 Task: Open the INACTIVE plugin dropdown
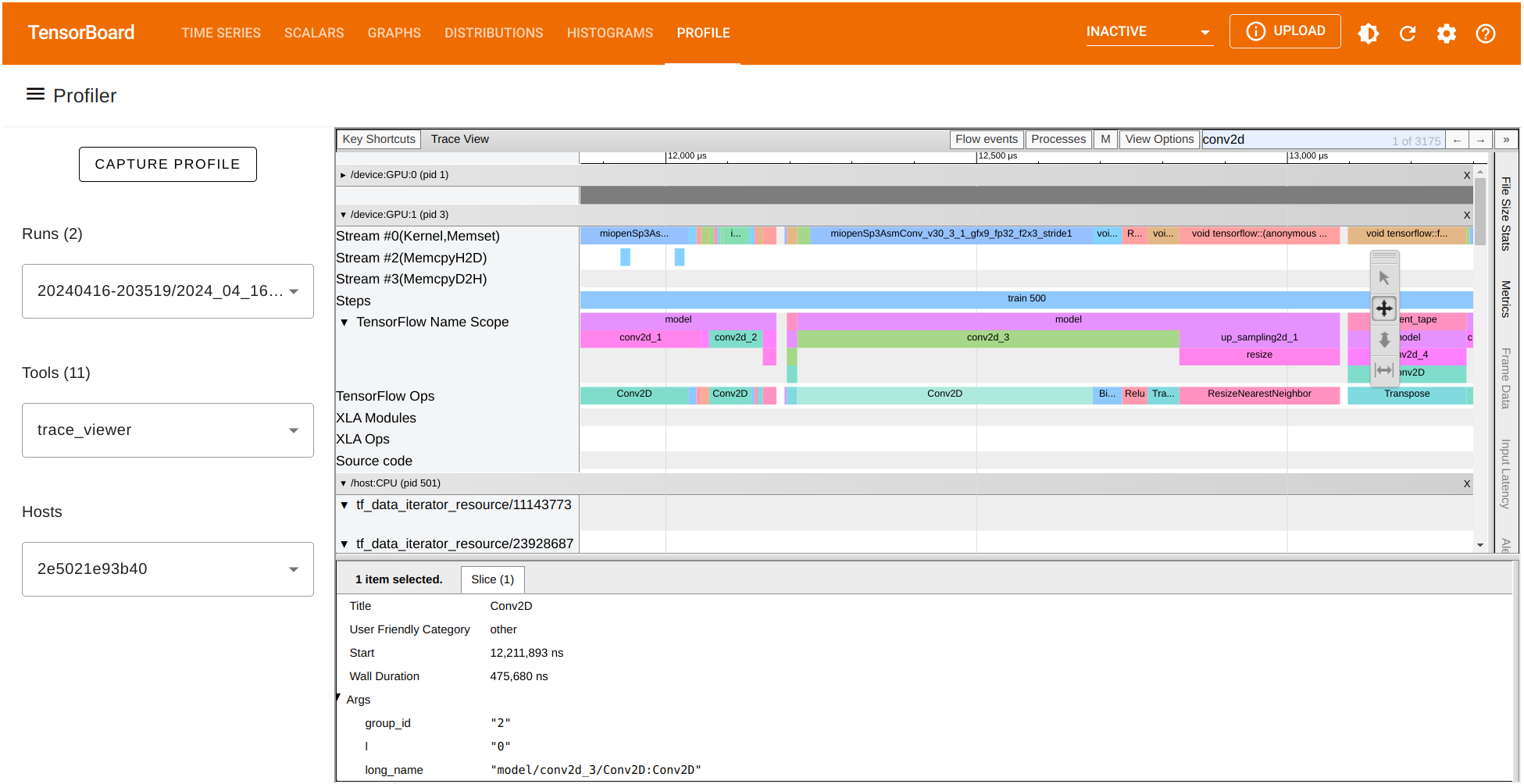click(x=1149, y=32)
